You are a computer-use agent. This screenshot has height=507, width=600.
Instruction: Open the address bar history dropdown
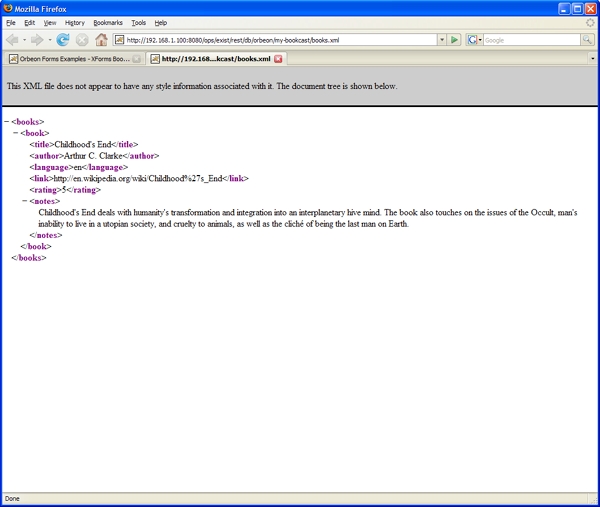[x=441, y=40]
